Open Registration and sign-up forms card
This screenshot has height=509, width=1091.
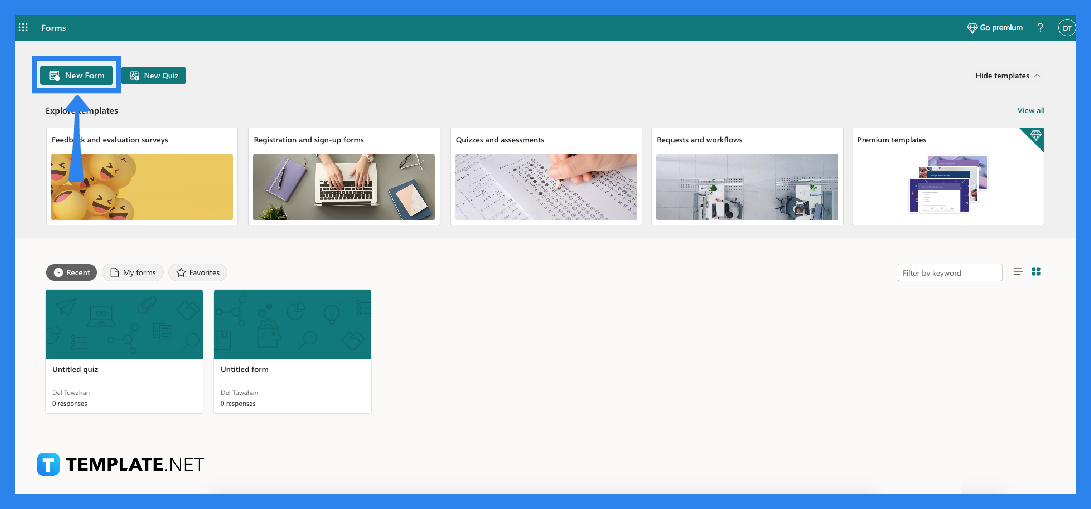tap(344, 176)
